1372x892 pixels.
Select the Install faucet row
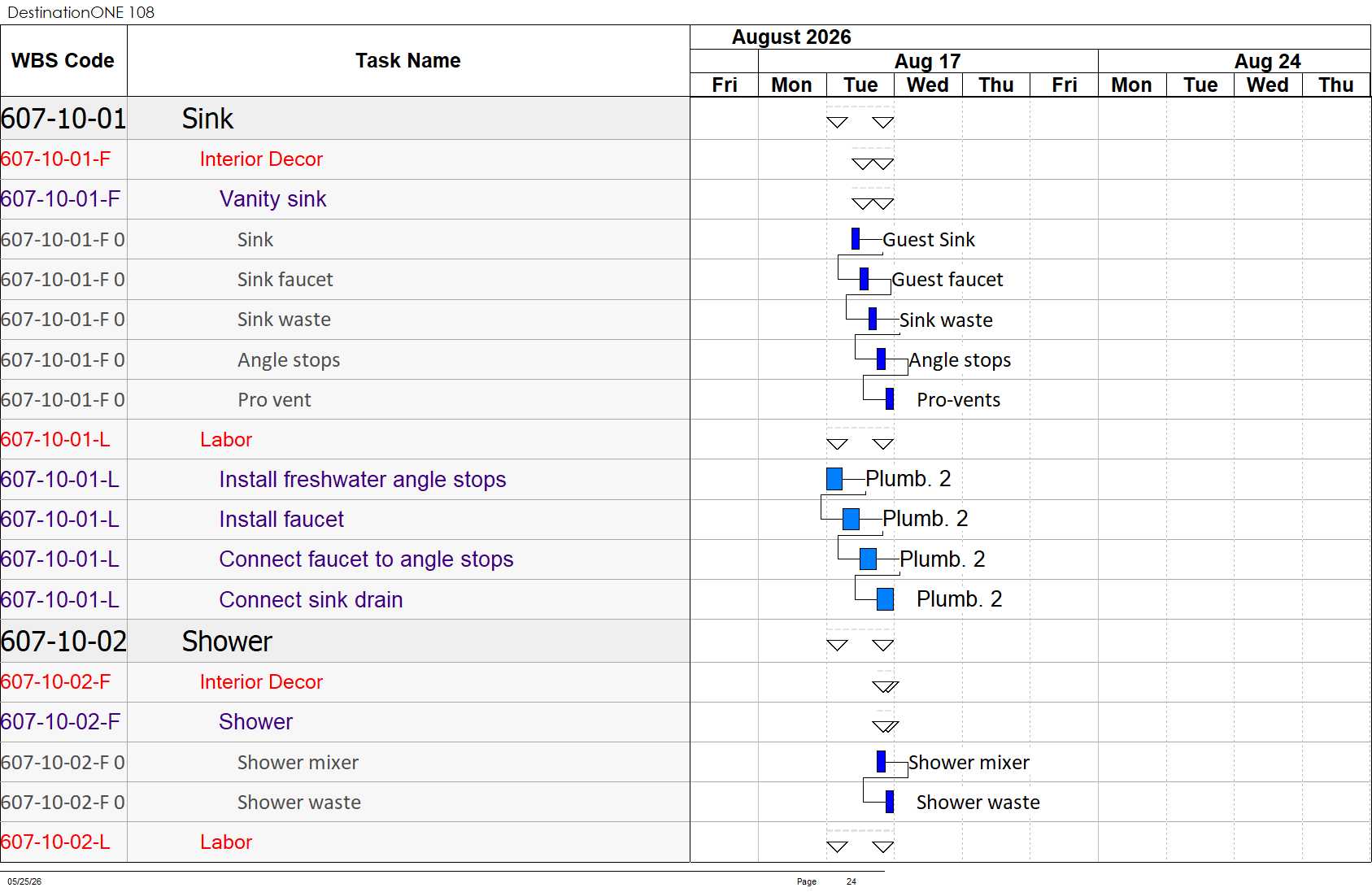(x=345, y=520)
